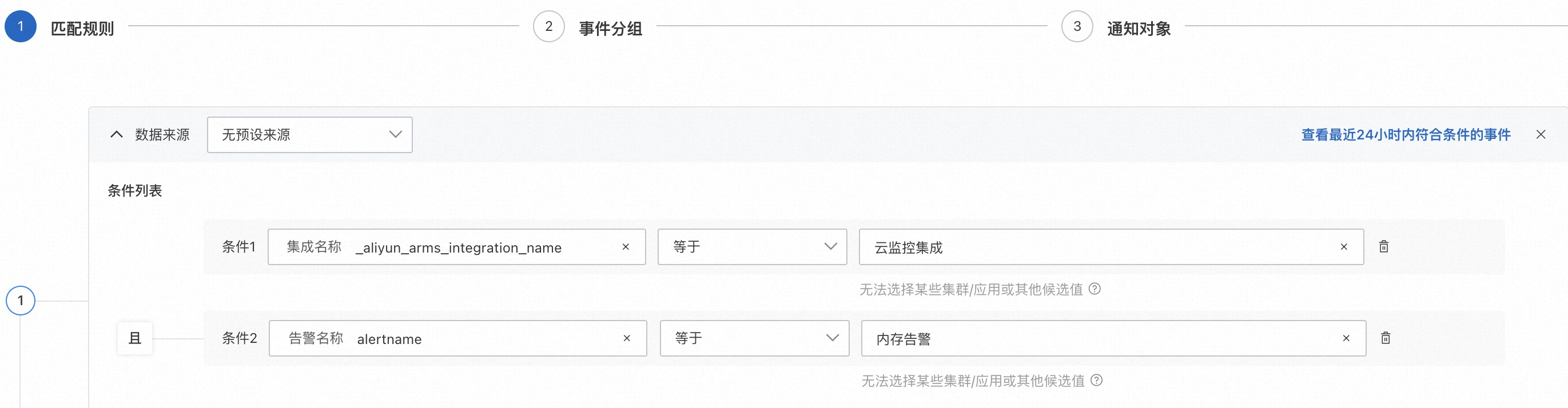This screenshot has height=408, width=1568.
Task: Open condition 1 等于 operator dropdown
Action: click(752, 247)
